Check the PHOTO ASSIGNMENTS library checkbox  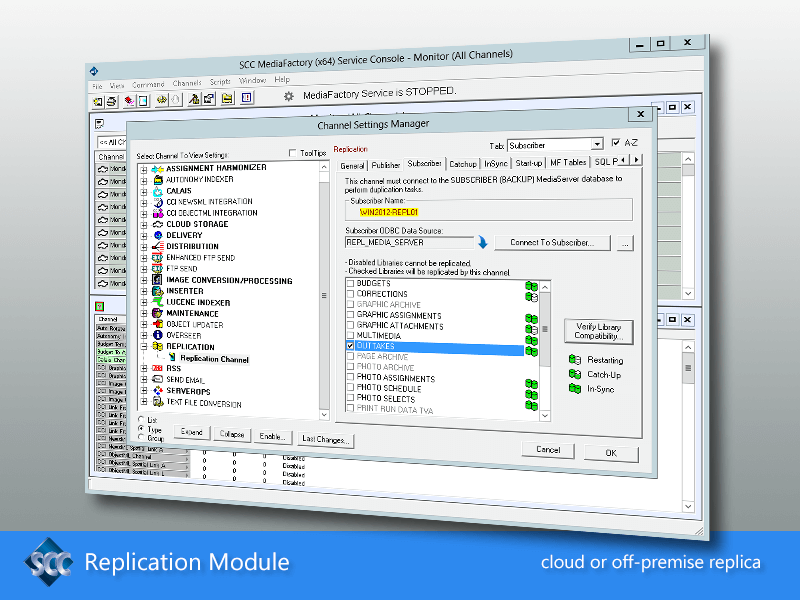pos(351,377)
